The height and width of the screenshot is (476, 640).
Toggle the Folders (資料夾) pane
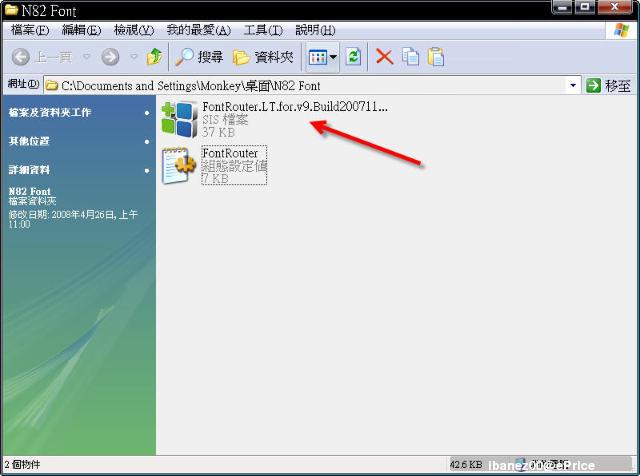pos(263,57)
